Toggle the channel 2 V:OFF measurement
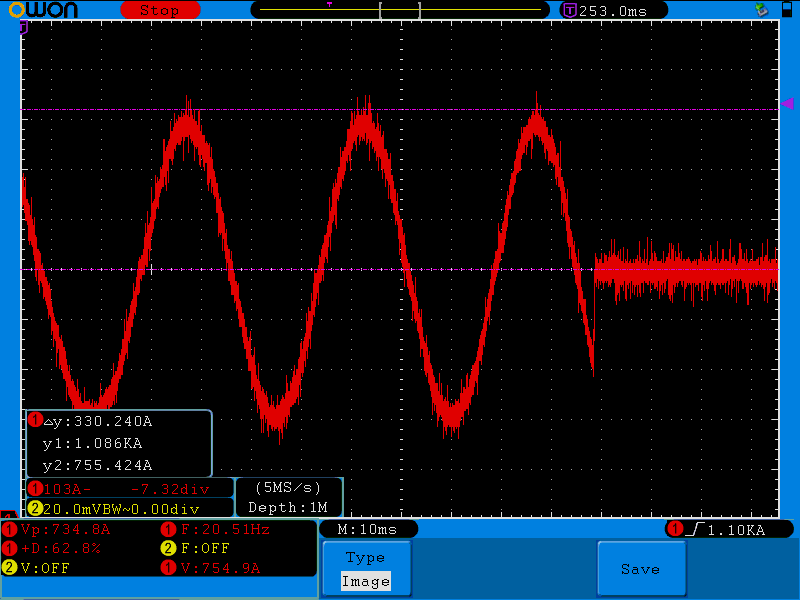The image size is (800, 600). click(x=38, y=567)
